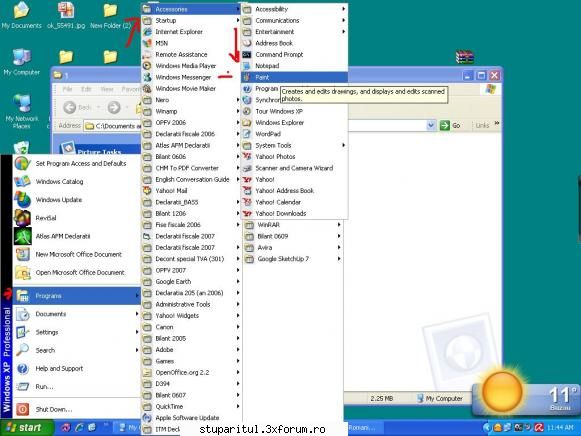Click the Go button in Explorer window
Viewport: 581px width, 436px height.
(451, 126)
